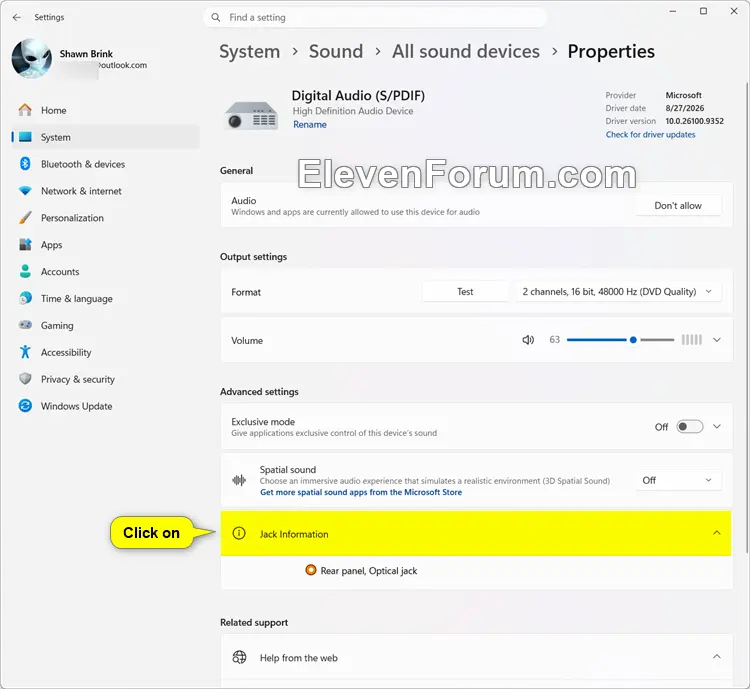Click the Jack Information row label
The height and width of the screenshot is (689, 750).
(x=294, y=534)
